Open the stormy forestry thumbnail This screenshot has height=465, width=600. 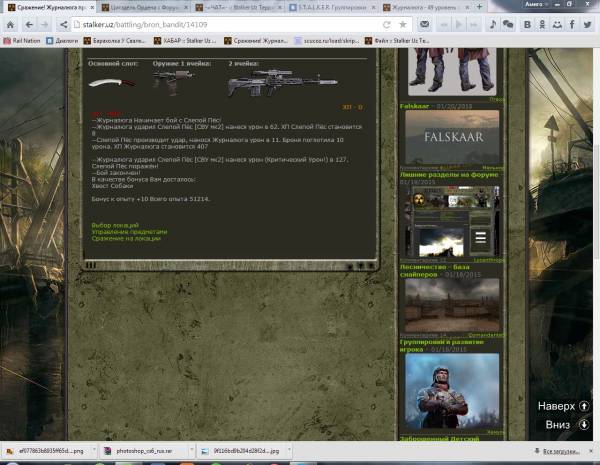[452, 305]
